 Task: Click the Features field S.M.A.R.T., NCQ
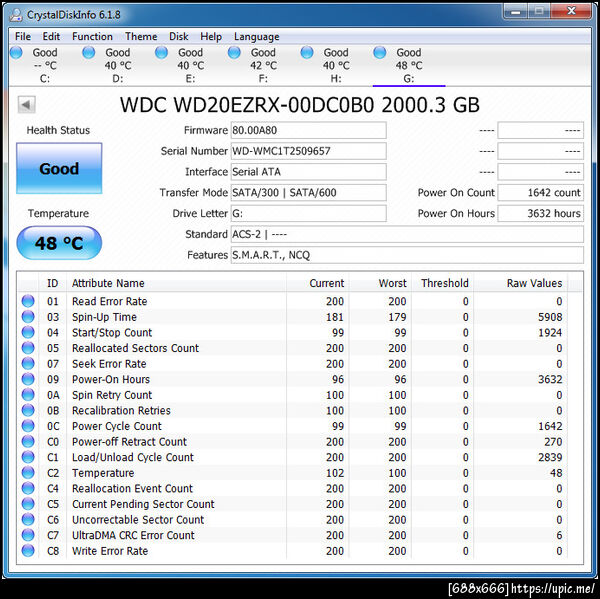point(407,255)
